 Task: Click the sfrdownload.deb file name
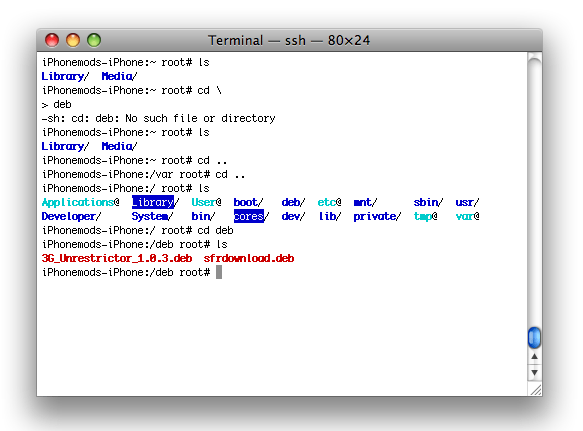click(x=249, y=258)
